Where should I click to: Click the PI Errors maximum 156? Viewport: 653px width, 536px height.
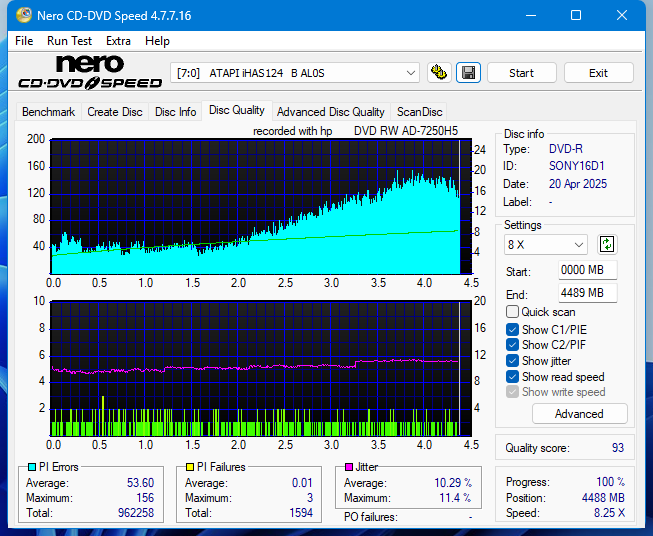145,498
